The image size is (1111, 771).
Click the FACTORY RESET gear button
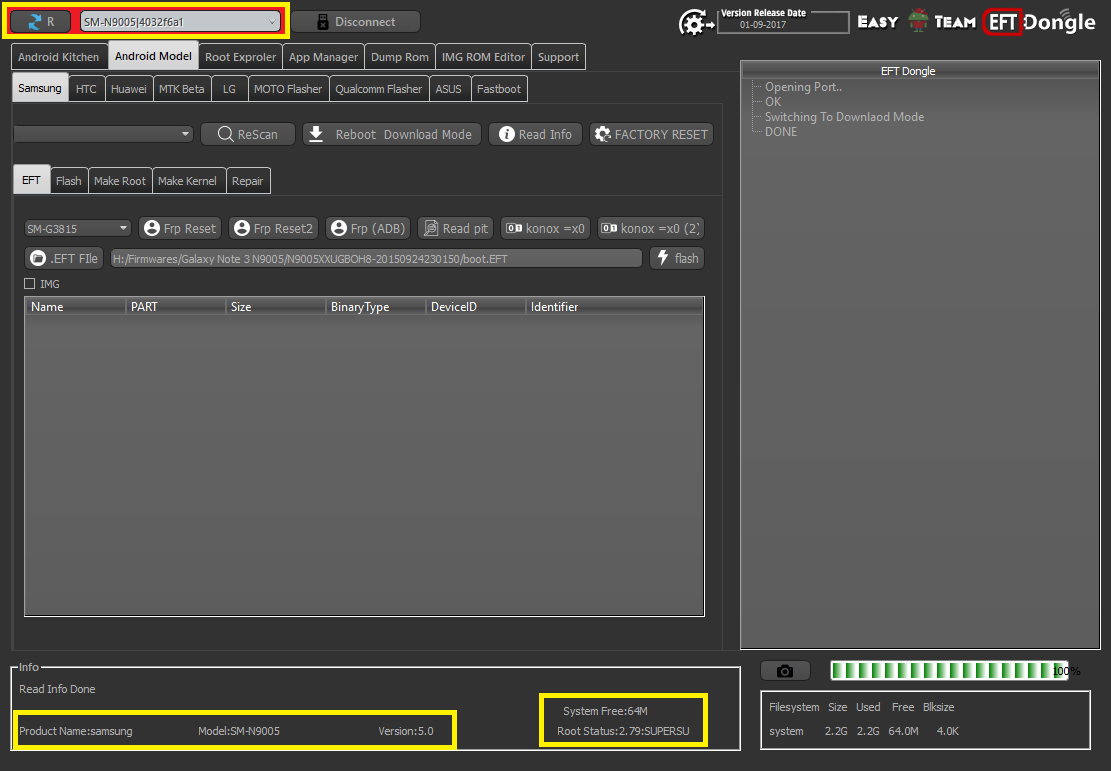coord(651,134)
